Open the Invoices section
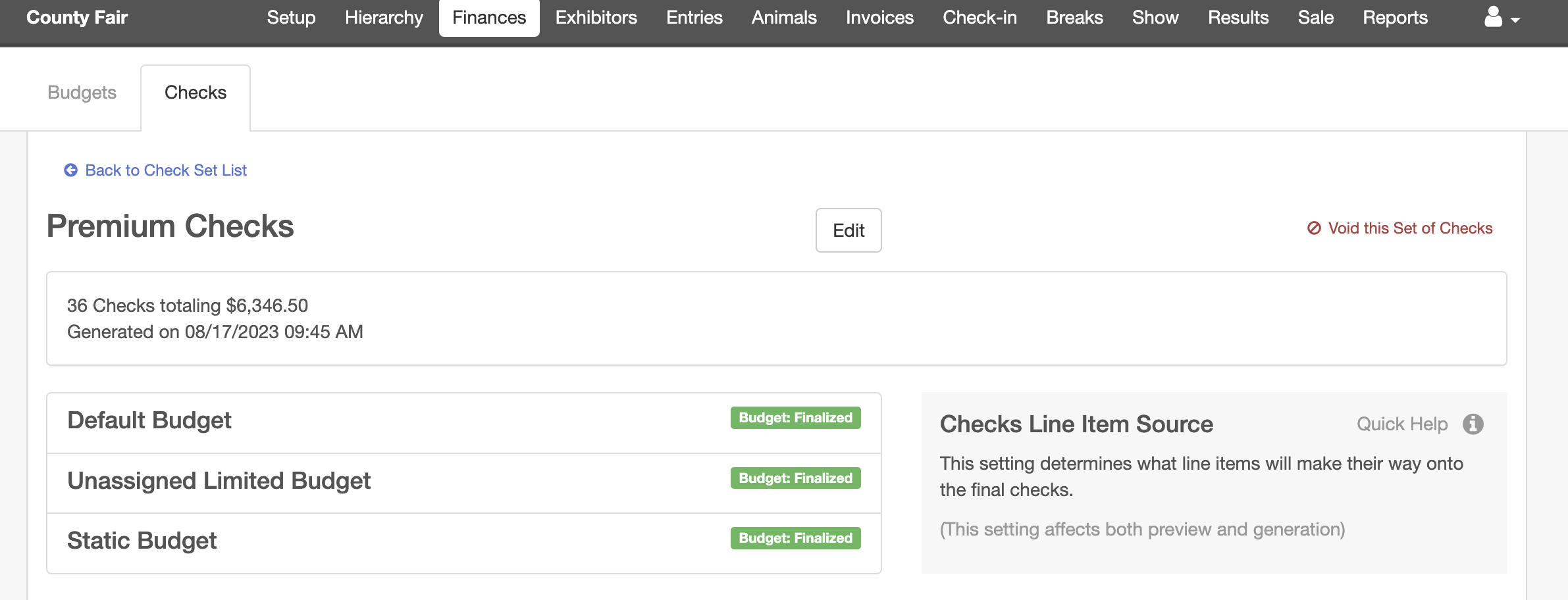This screenshot has width=1568, height=600. coord(879,18)
